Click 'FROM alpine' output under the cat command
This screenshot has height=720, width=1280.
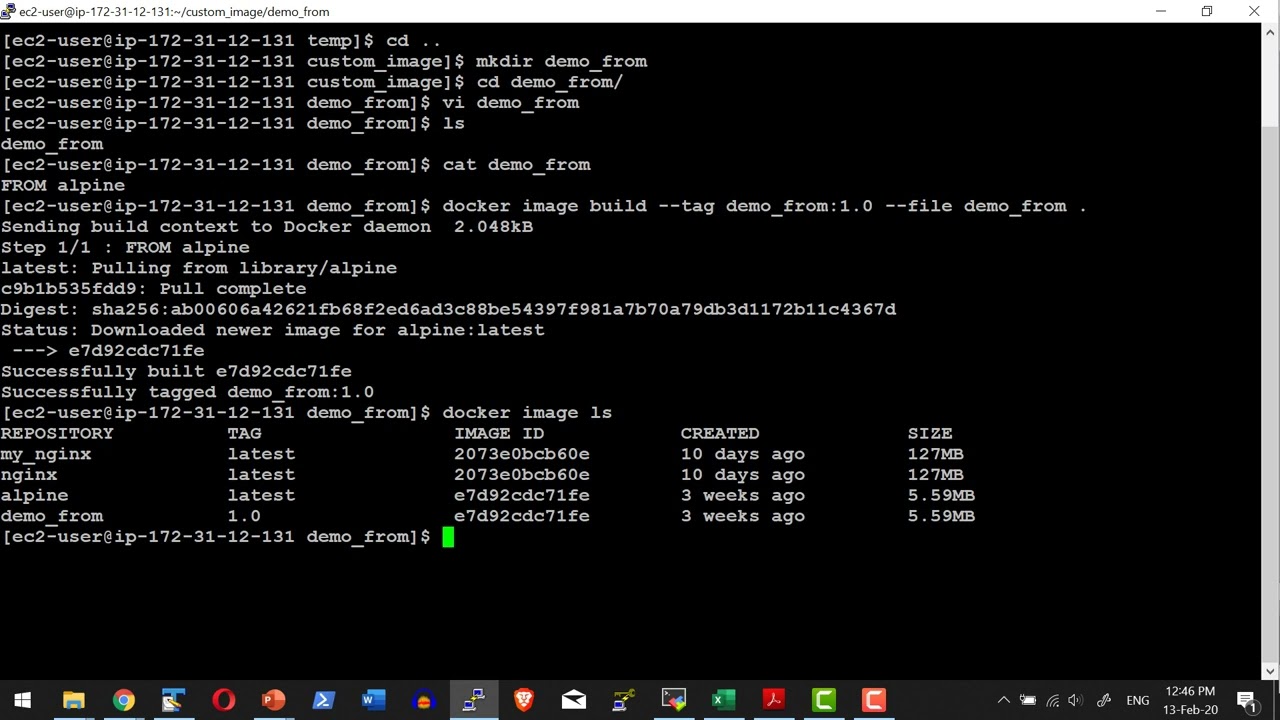pos(63,185)
